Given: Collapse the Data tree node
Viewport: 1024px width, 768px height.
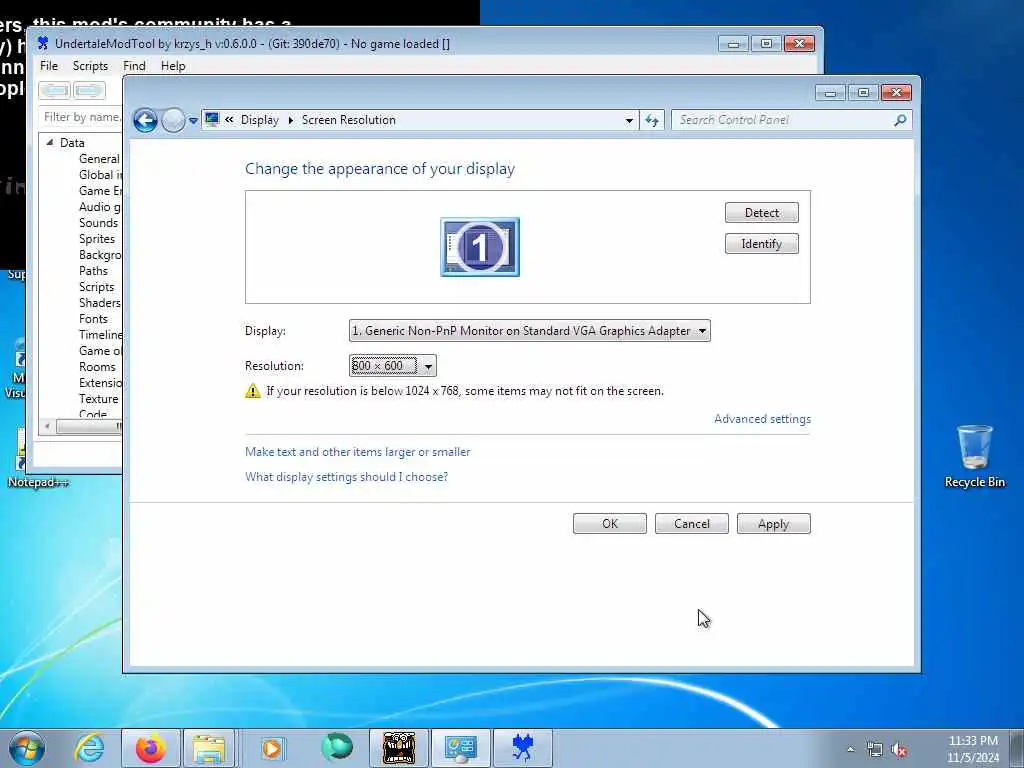Looking at the screenshot, I should tap(50, 142).
